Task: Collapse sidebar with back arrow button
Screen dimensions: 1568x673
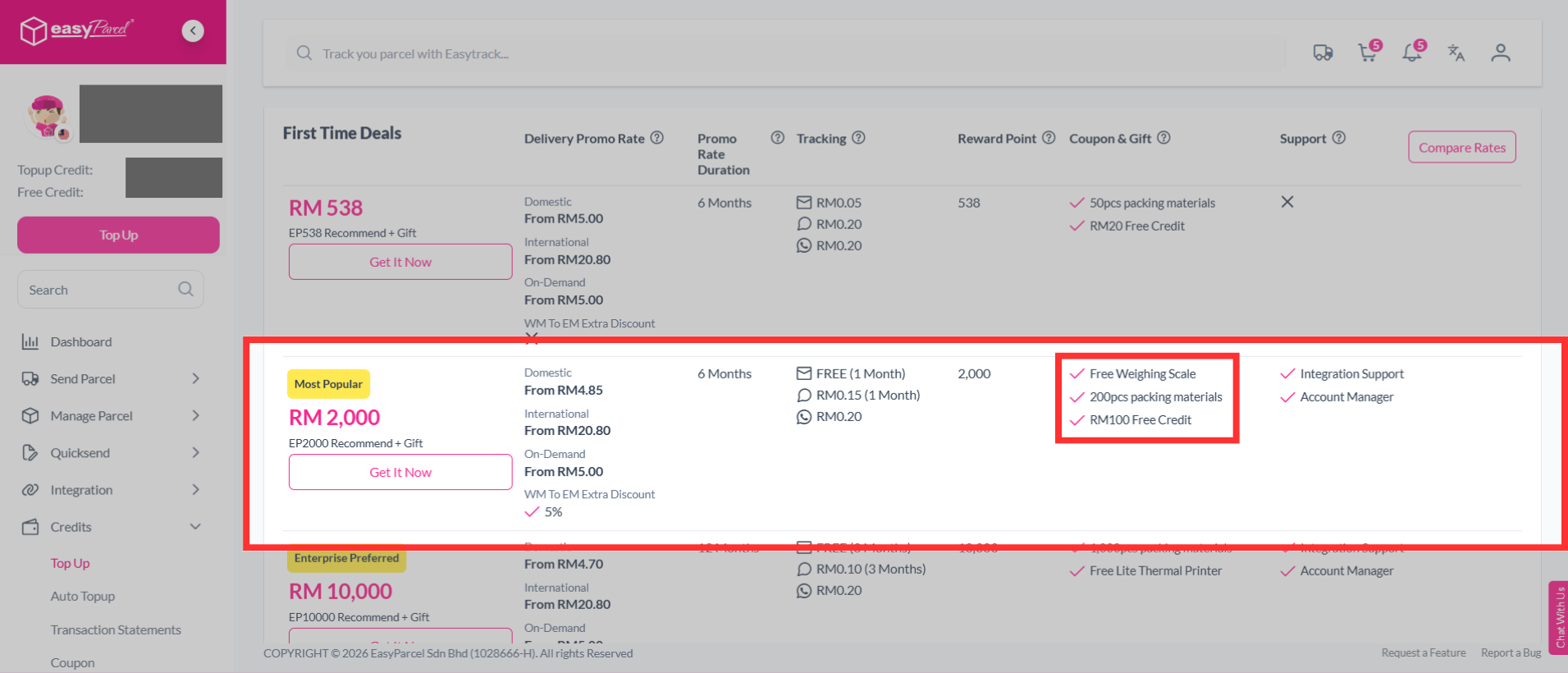Action: pyautogui.click(x=193, y=31)
